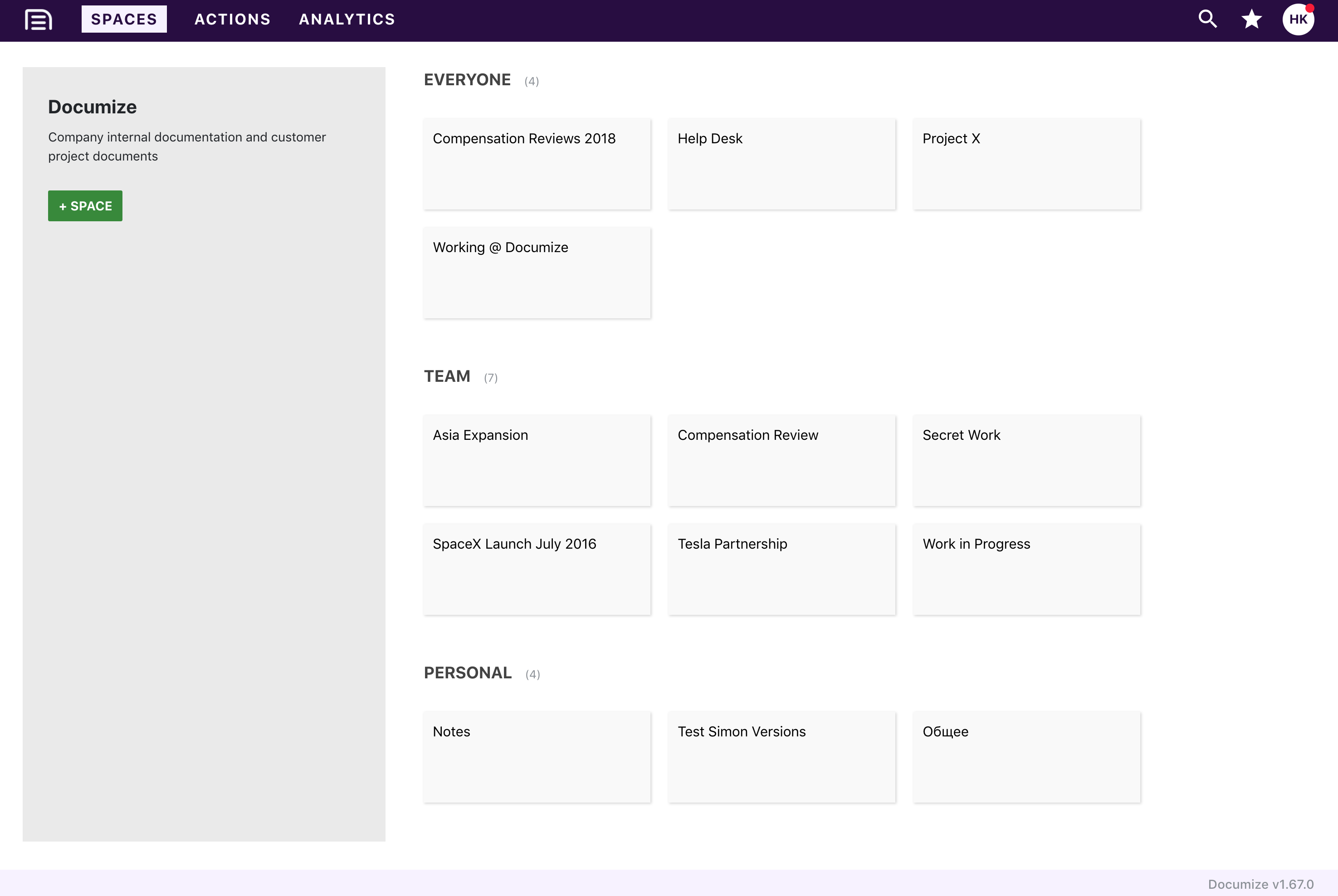Open pinned items via star icon
Viewport: 1338px width, 896px height.
click(1252, 19)
